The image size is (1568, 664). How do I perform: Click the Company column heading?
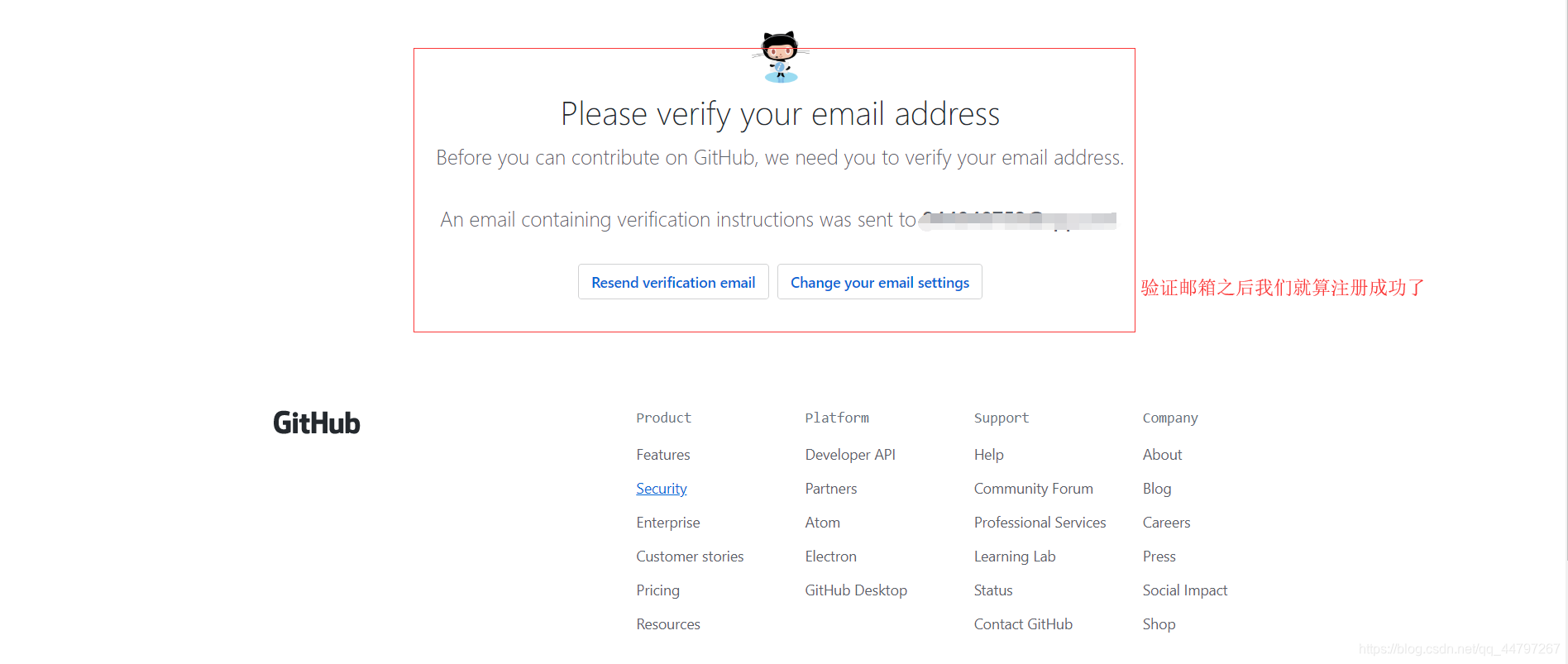pos(1170,418)
